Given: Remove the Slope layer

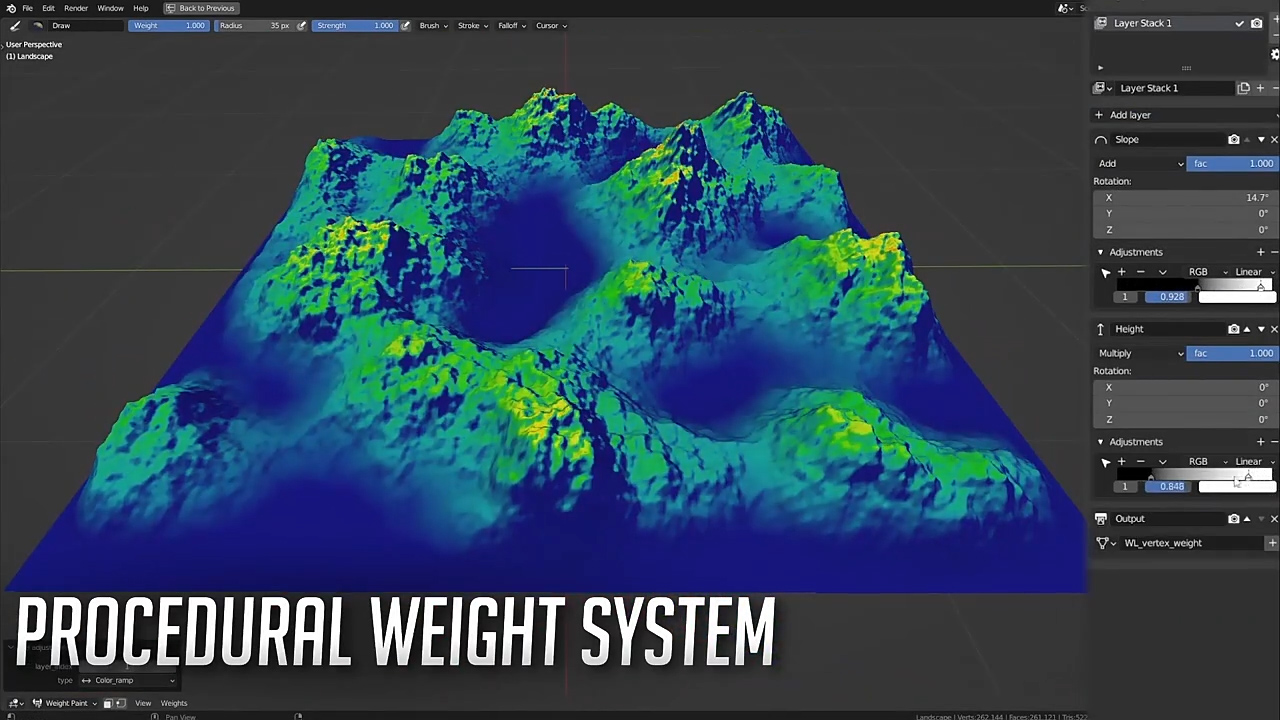Looking at the screenshot, I should click(x=1274, y=140).
